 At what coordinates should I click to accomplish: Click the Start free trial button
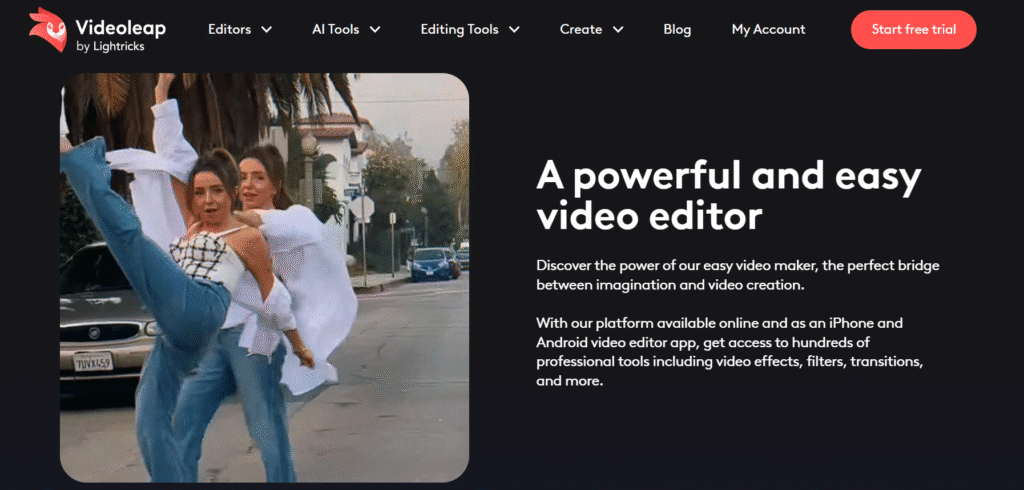[x=914, y=29]
